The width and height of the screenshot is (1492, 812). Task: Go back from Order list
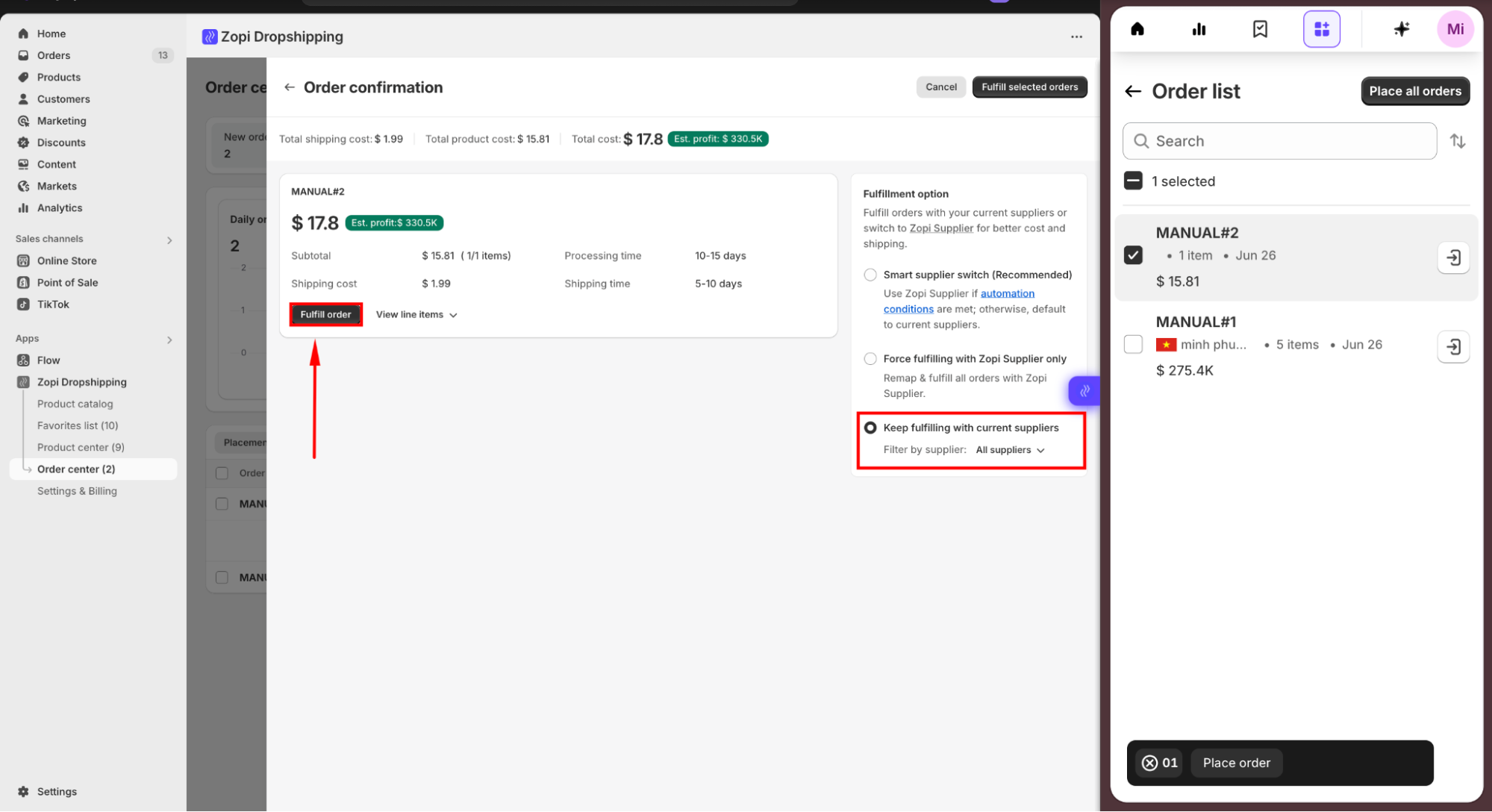click(1133, 91)
